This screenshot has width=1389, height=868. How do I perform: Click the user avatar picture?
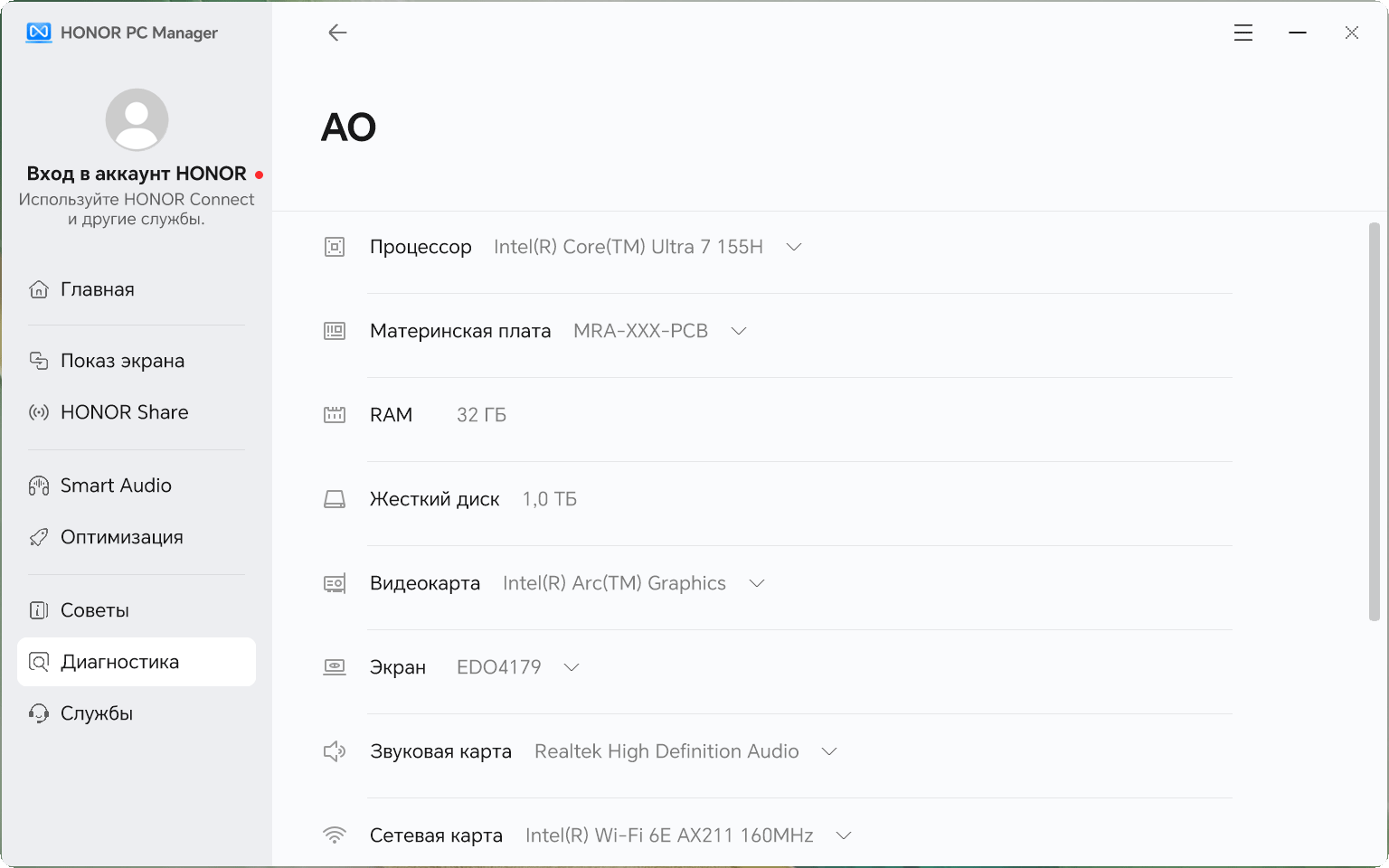137,119
